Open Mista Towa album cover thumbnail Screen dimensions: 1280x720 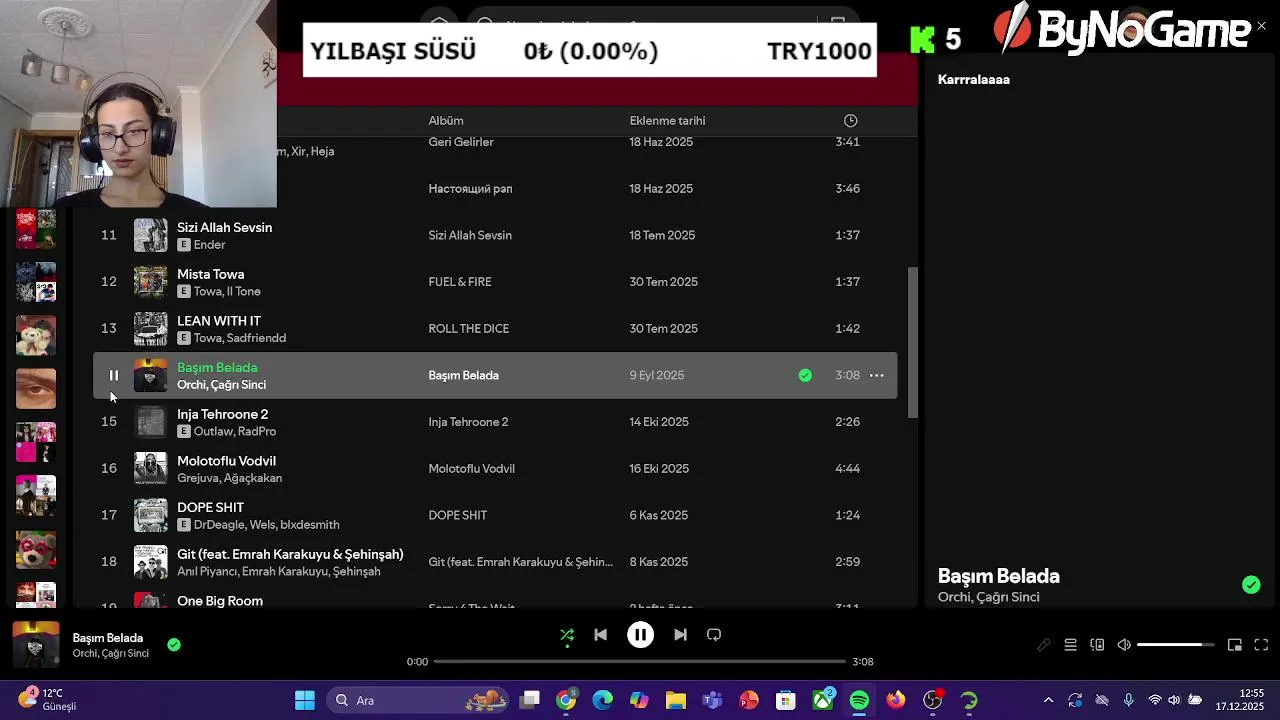[151, 282]
